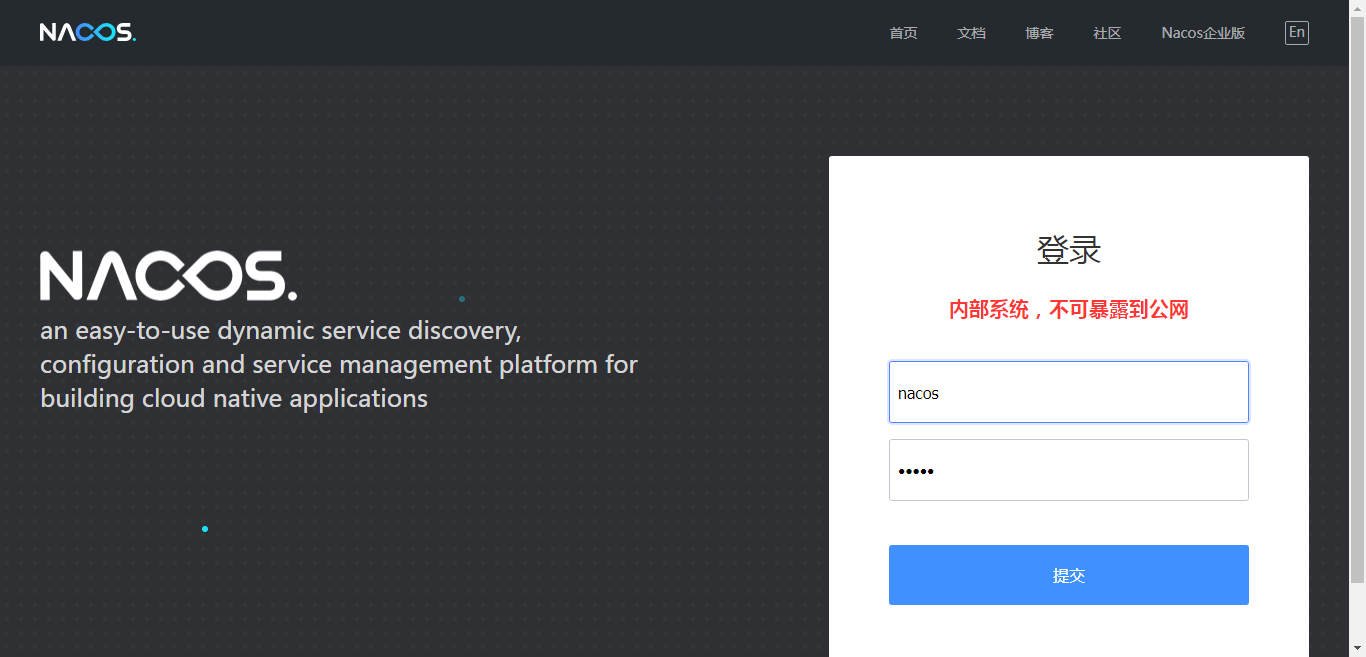Click the scrollbar down arrow

(x=1357, y=648)
